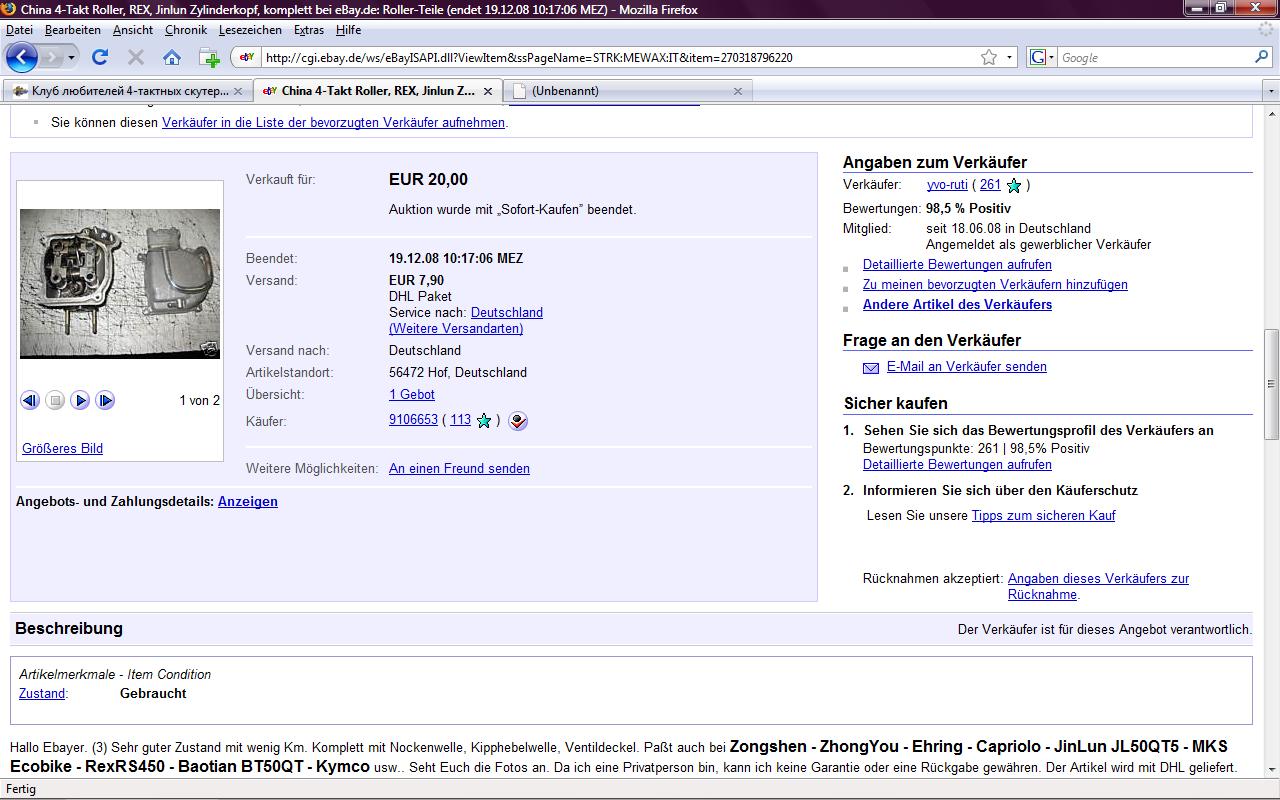Go to the Firefox home page
Image resolution: width=1280 pixels, height=800 pixels.
click(x=172, y=57)
